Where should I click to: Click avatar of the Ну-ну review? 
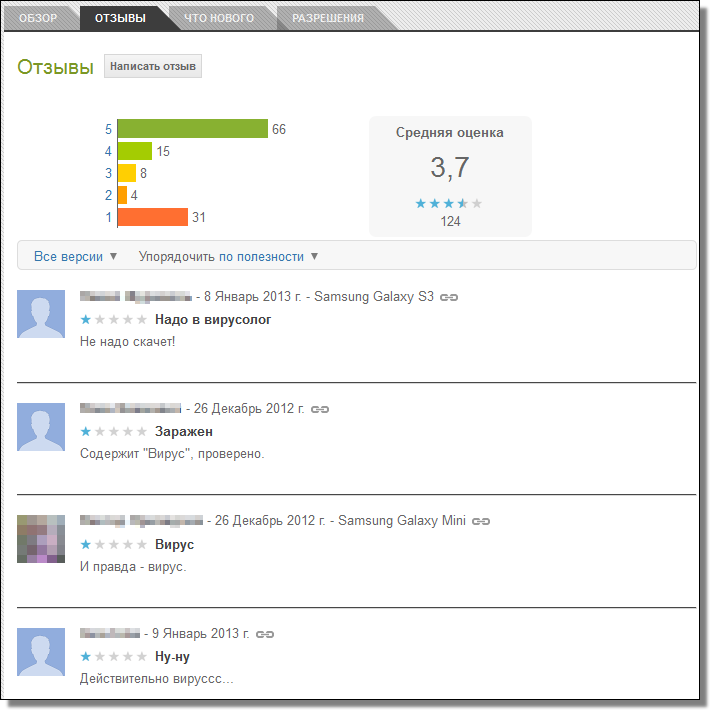tap(41, 652)
